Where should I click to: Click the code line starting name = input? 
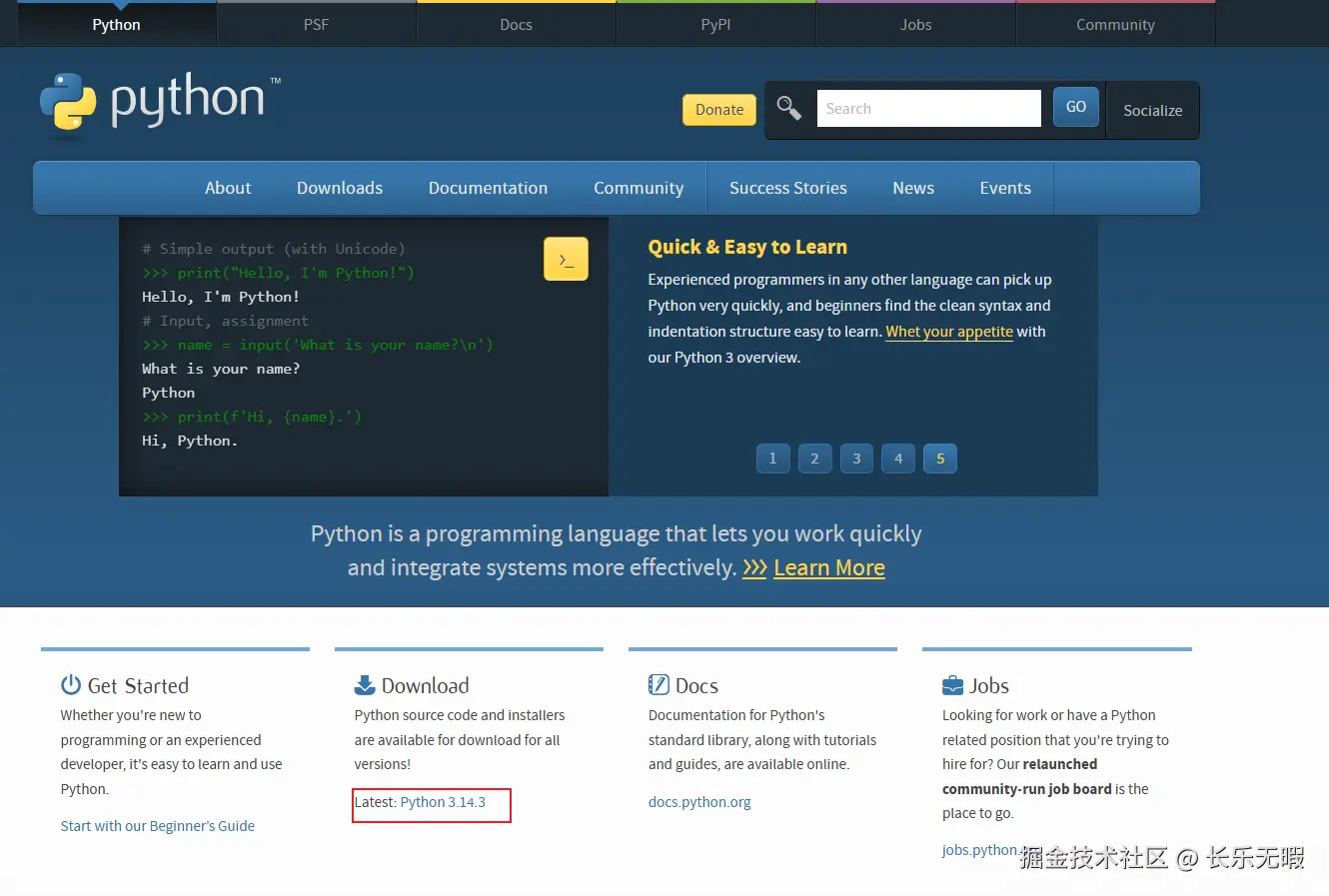tap(318, 345)
